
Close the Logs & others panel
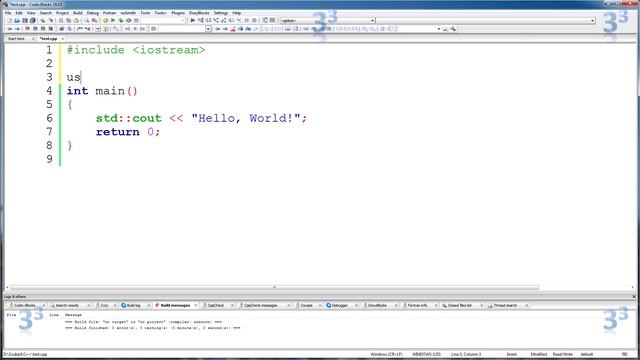(634, 297)
